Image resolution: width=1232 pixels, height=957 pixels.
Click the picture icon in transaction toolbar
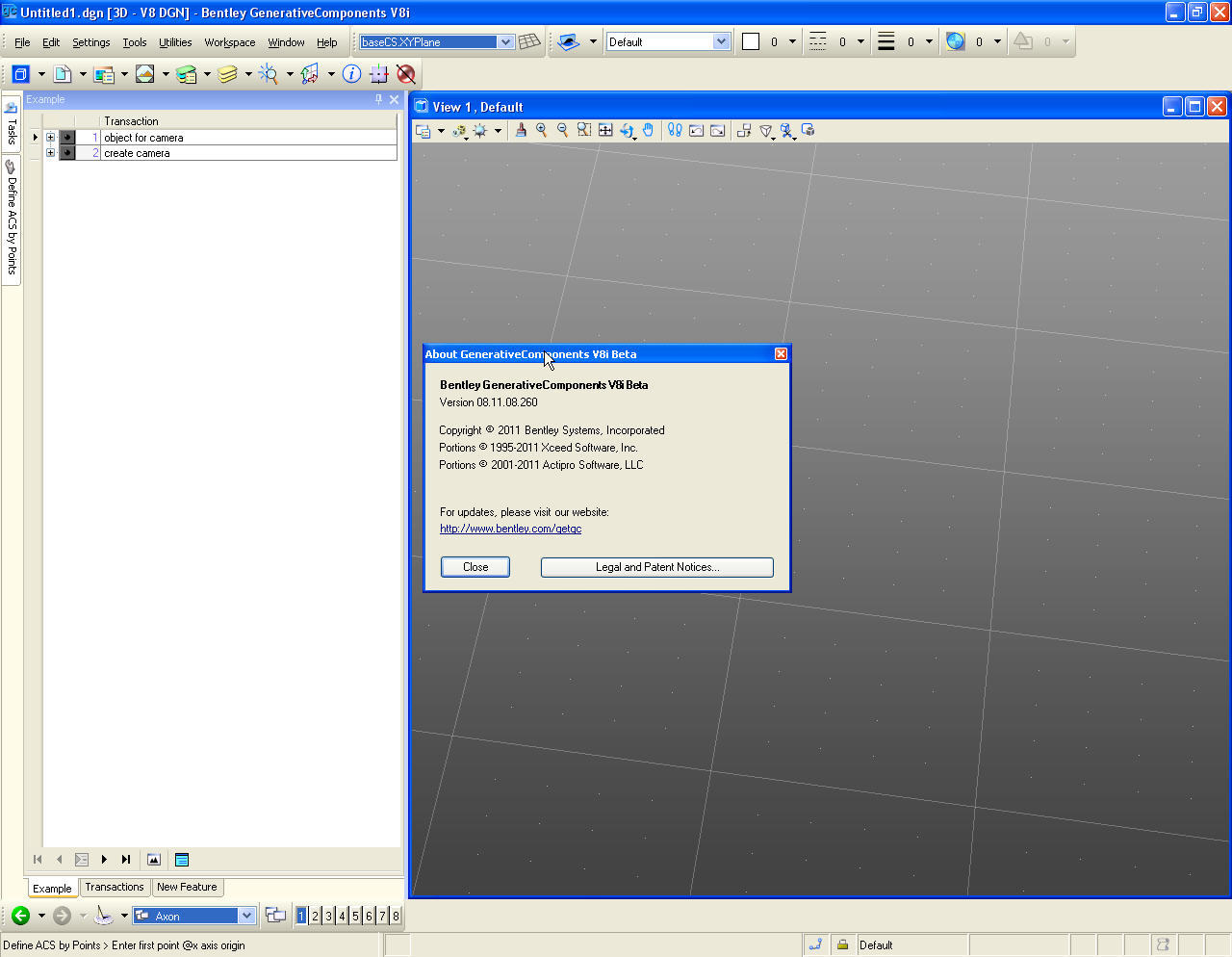point(154,860)
